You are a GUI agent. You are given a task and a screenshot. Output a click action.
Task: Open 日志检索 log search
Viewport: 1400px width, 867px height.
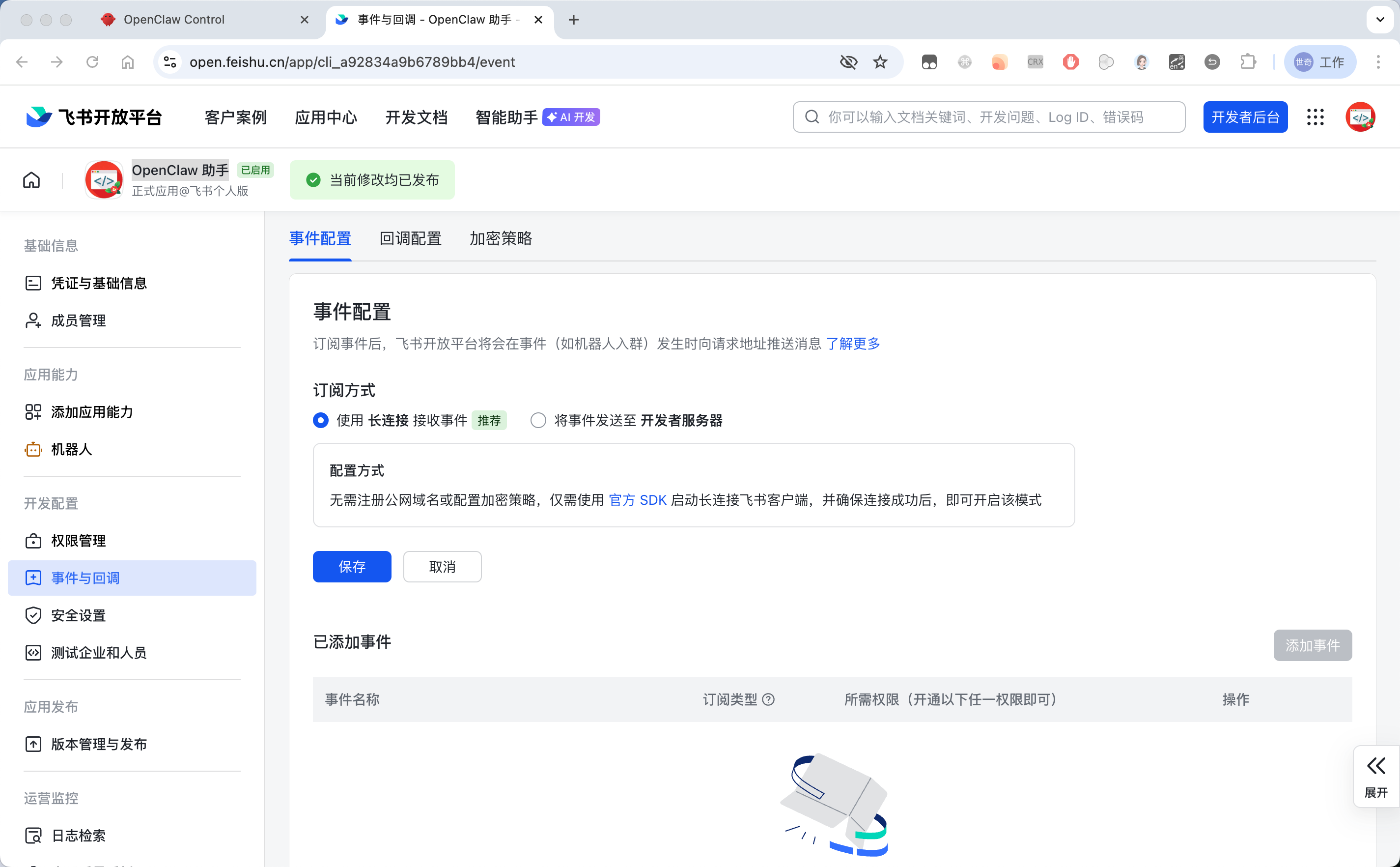tap(77, 836)
